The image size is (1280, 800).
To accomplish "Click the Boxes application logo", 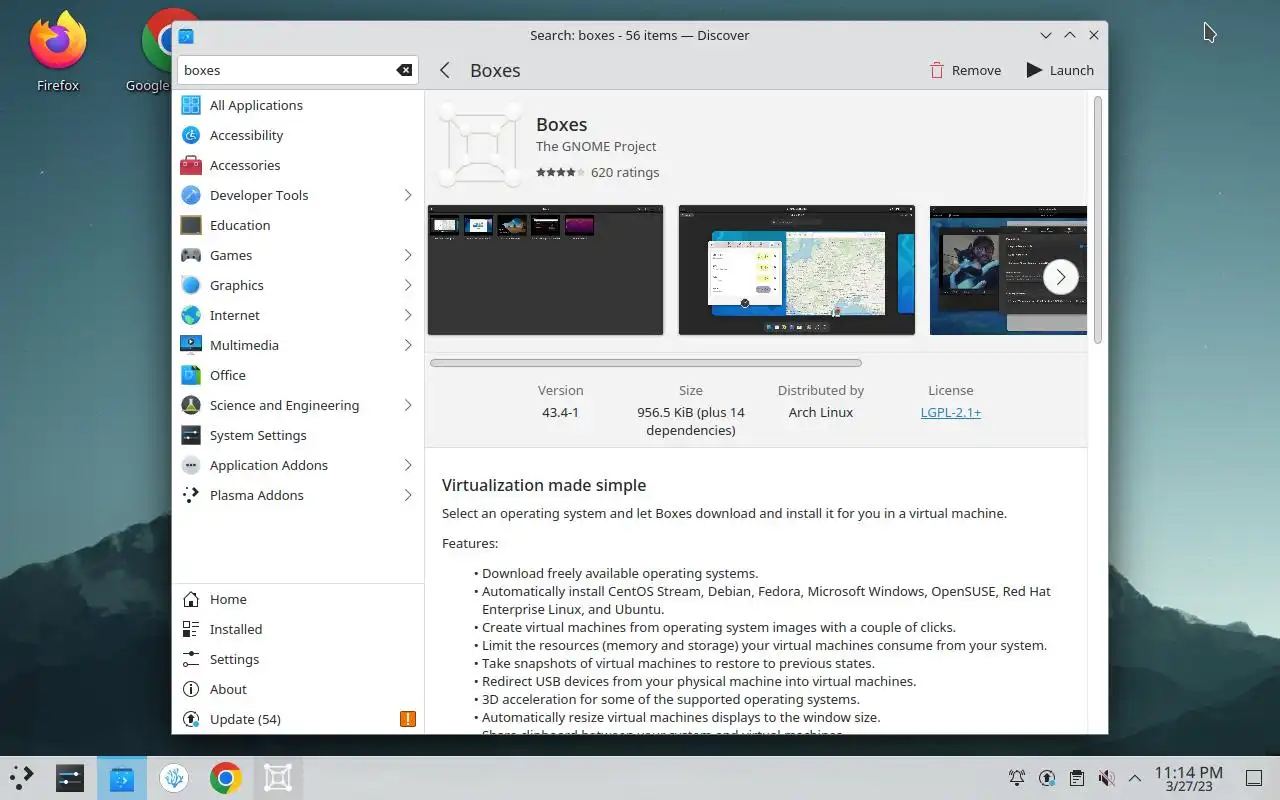I will pyautogui.click(x=481, y=146).
